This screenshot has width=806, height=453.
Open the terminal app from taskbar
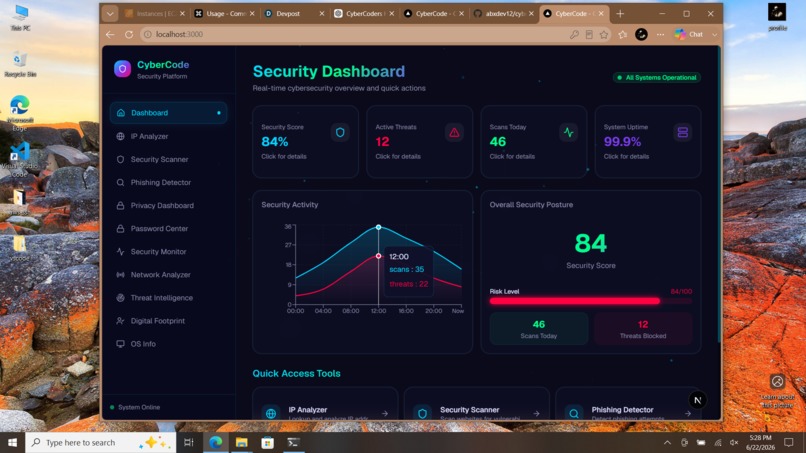click(x=294, y=443)
